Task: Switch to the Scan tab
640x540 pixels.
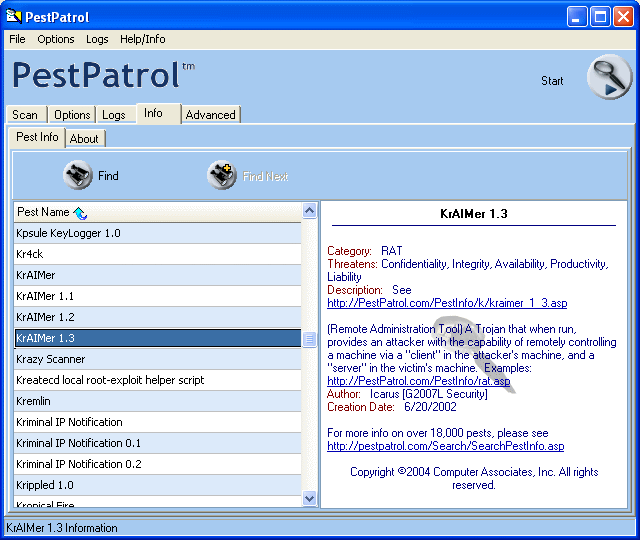Action: pos(25,115)
